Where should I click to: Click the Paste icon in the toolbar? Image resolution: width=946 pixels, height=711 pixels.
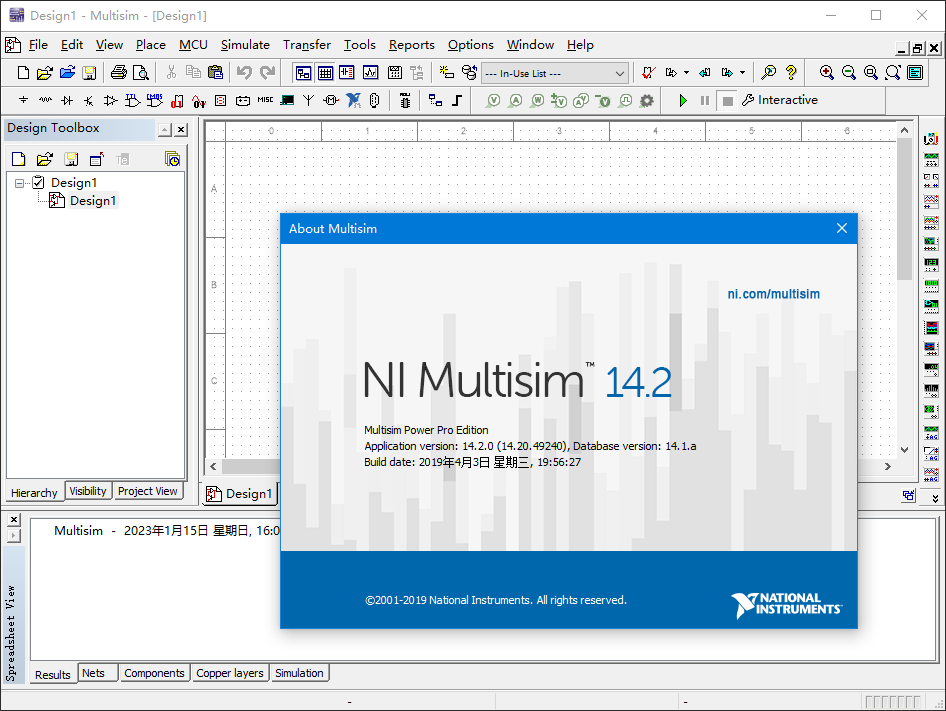pyautogui.click(x=215, y=73)
